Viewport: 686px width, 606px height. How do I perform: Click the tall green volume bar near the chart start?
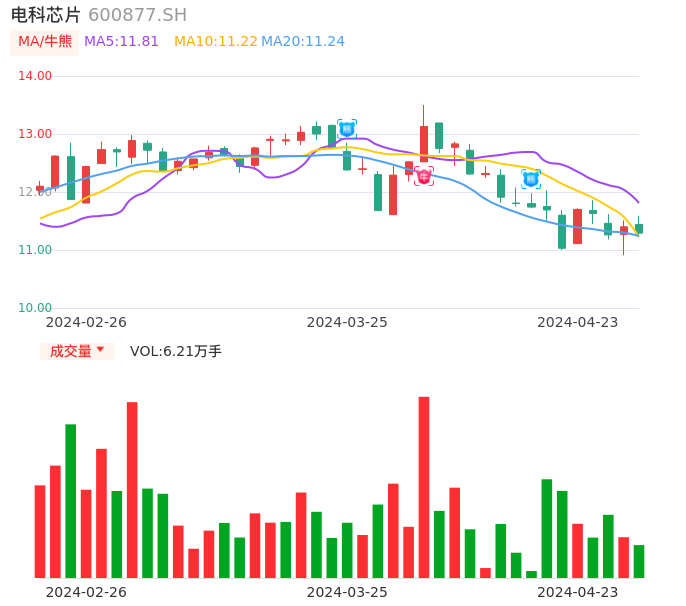(71, 500)
